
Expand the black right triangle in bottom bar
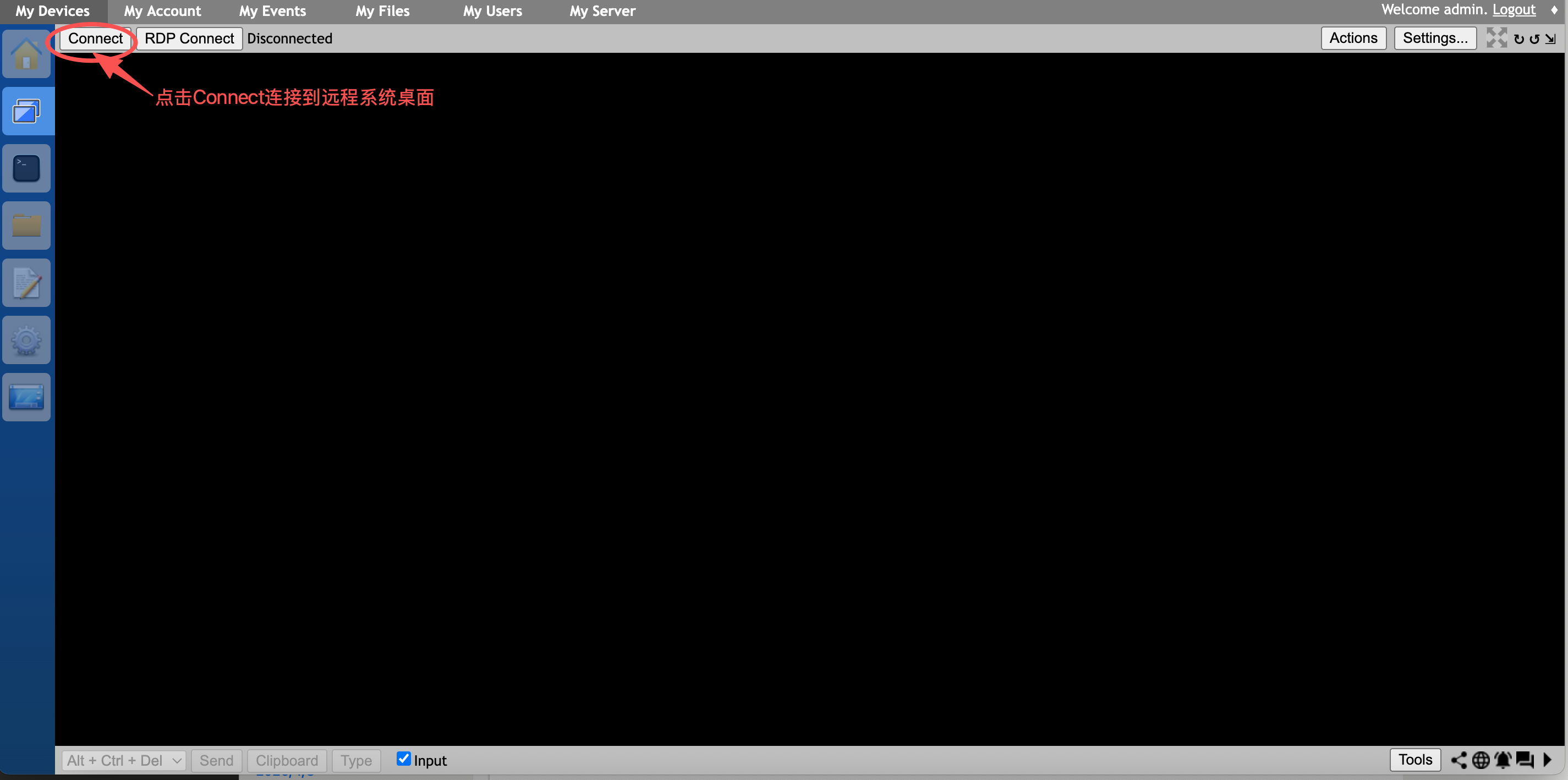click(1547, 760)
